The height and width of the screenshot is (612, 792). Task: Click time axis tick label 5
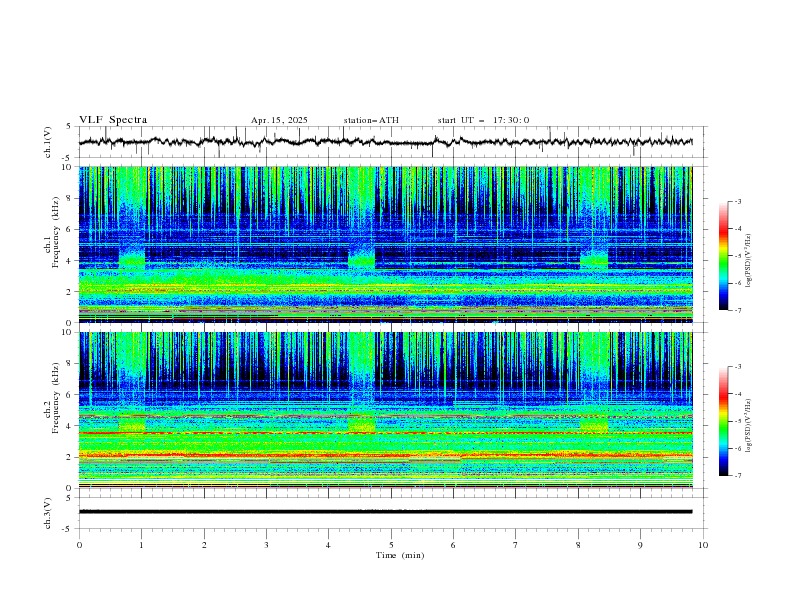pos(391,545)
